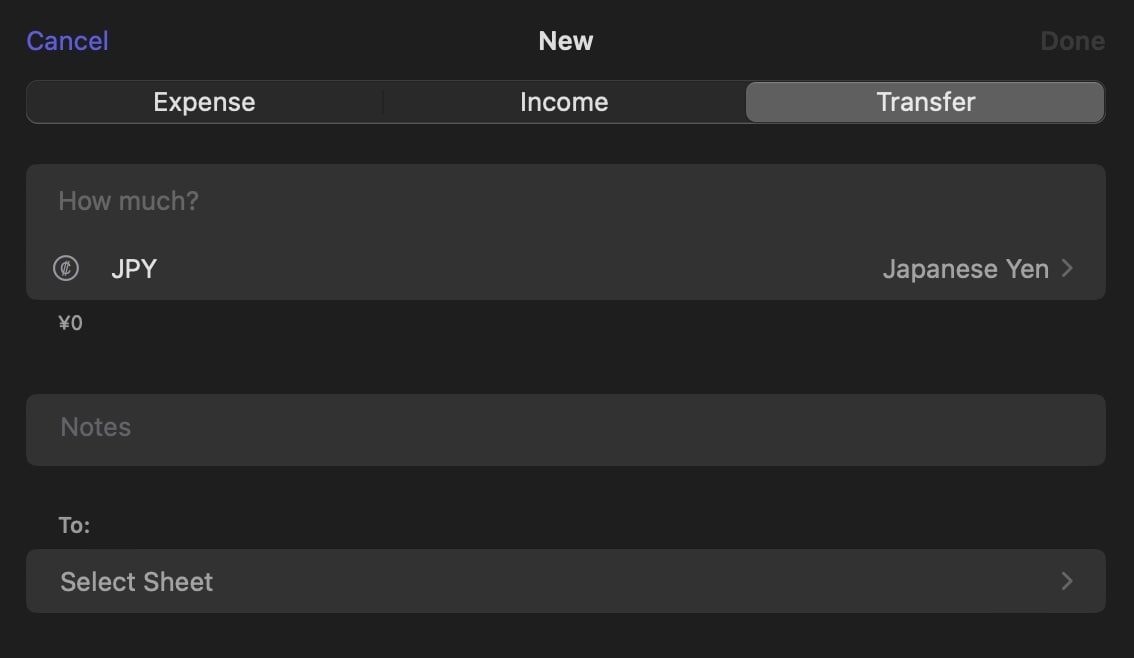Switch to the Income segment
Viewport: 1134px width, 658px height.
coord(564,102)
